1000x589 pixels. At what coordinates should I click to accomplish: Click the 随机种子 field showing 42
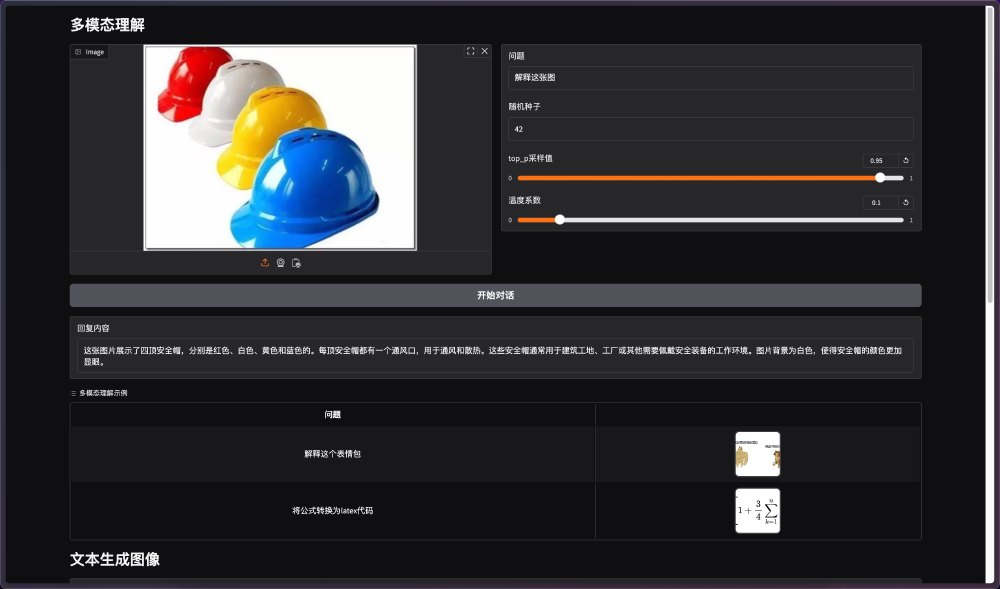click(x=710, y=128)
